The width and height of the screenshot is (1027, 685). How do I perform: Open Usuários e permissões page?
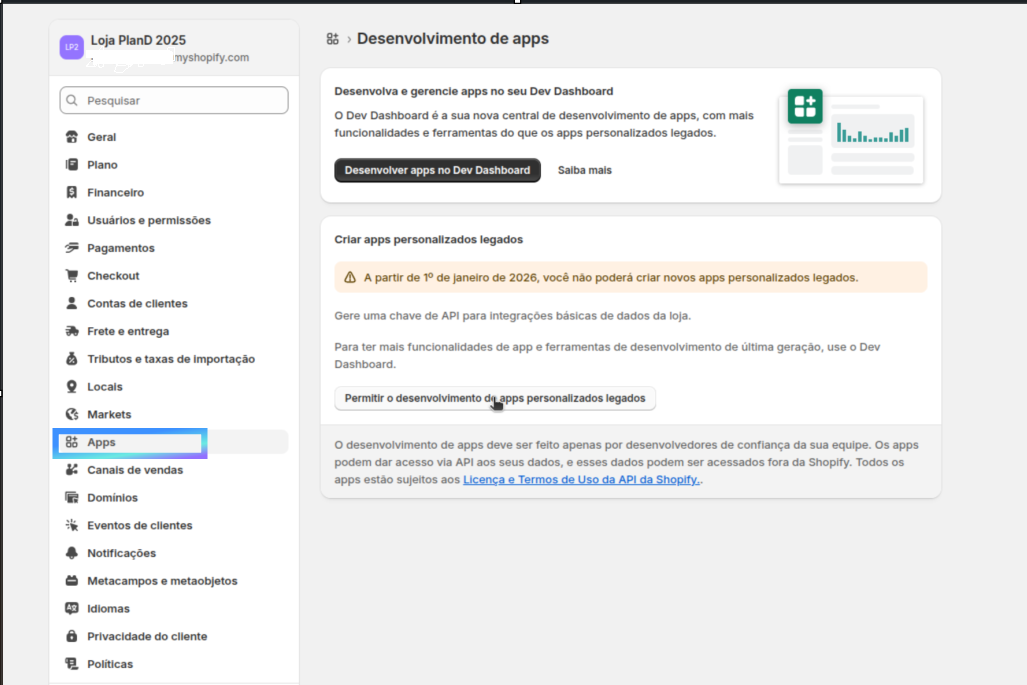click(174, 220)
